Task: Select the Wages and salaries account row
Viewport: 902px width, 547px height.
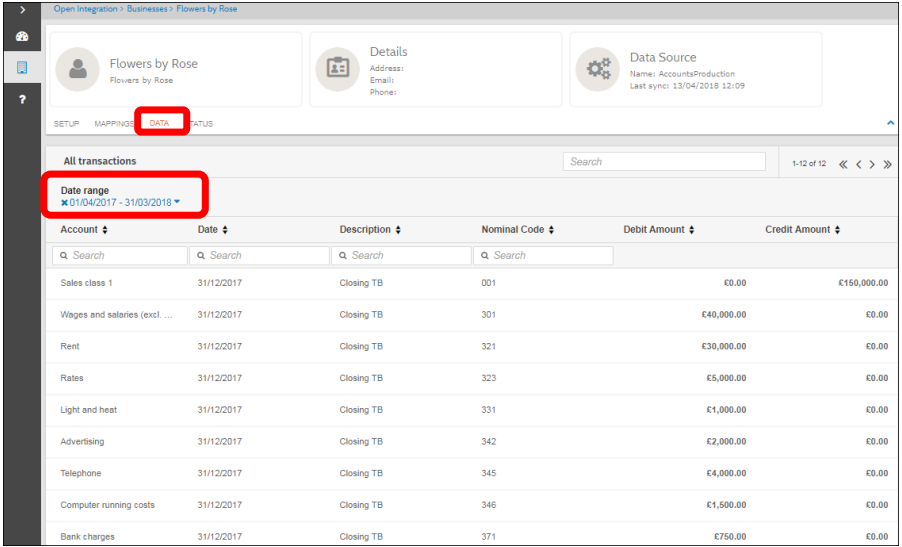Action: click(x=472, y=315)
